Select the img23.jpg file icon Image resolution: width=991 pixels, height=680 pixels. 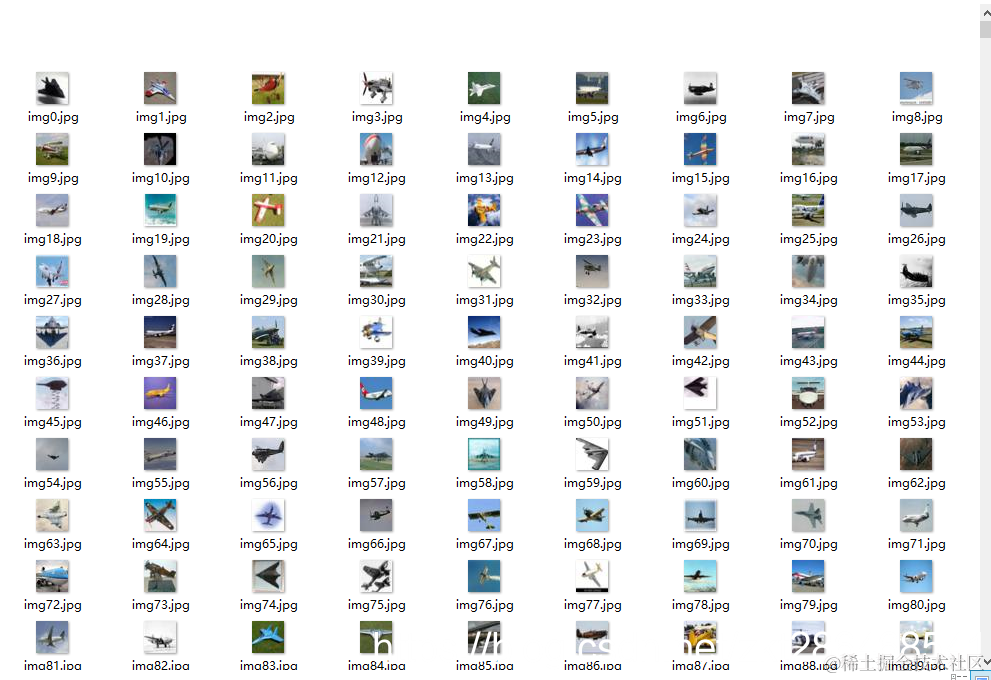(592, 210)
